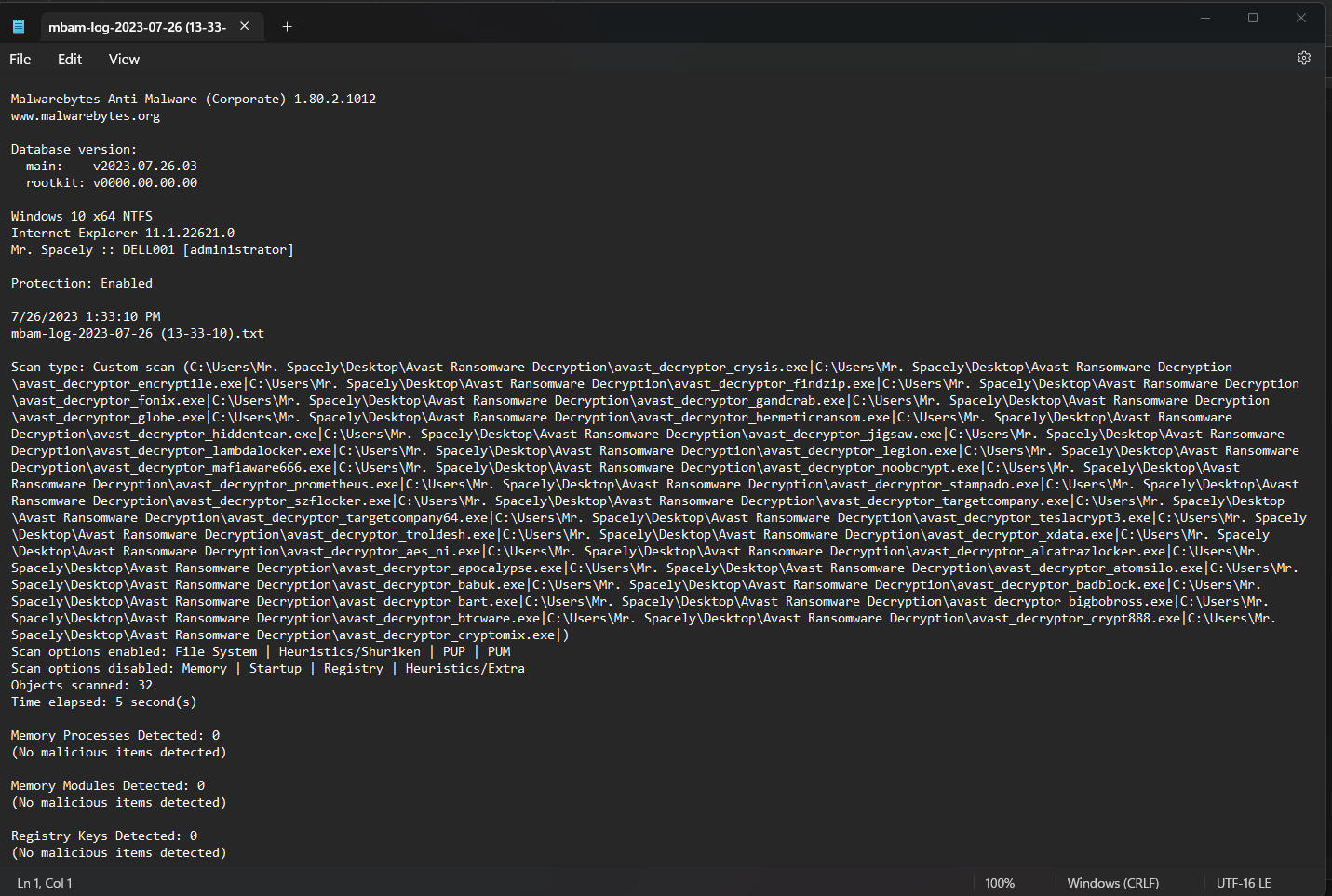Click the rootkit: v0000.00.00.00 line
The height and width of the screenshot is (896, 1332).
point(112,182)
